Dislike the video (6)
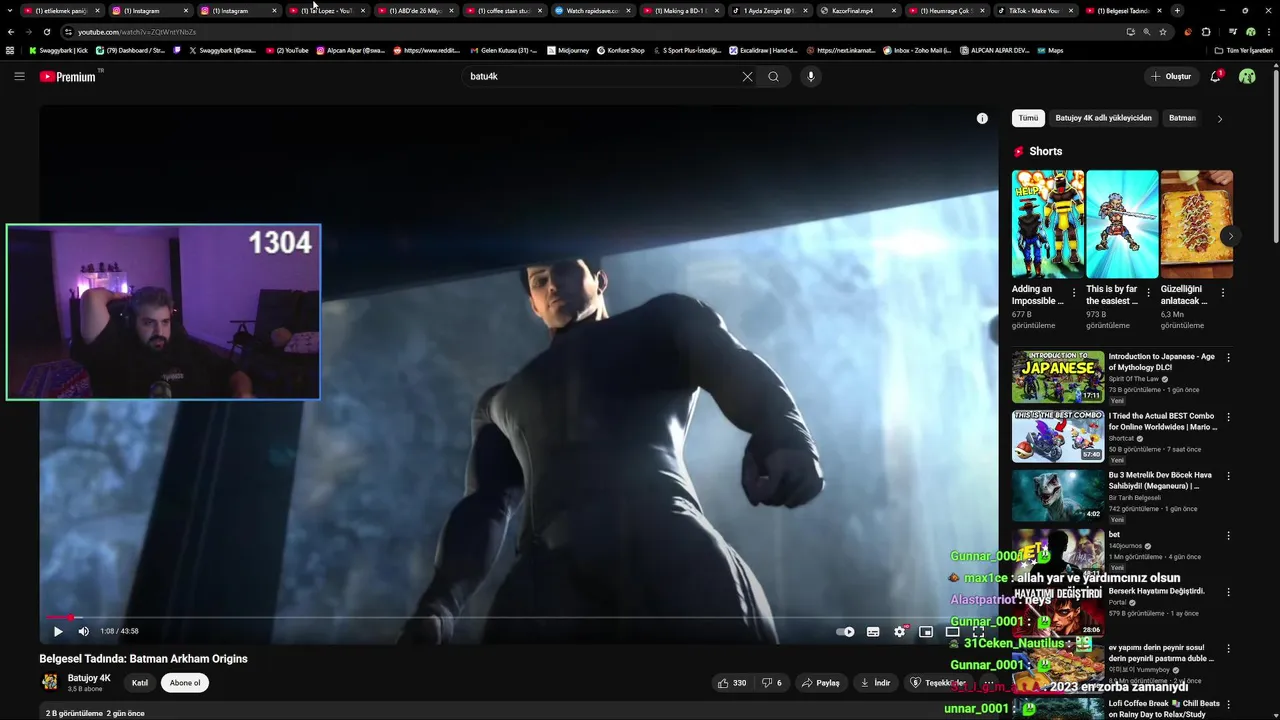The height and width of the screenshot is (720, 1280). click(772, 683)
